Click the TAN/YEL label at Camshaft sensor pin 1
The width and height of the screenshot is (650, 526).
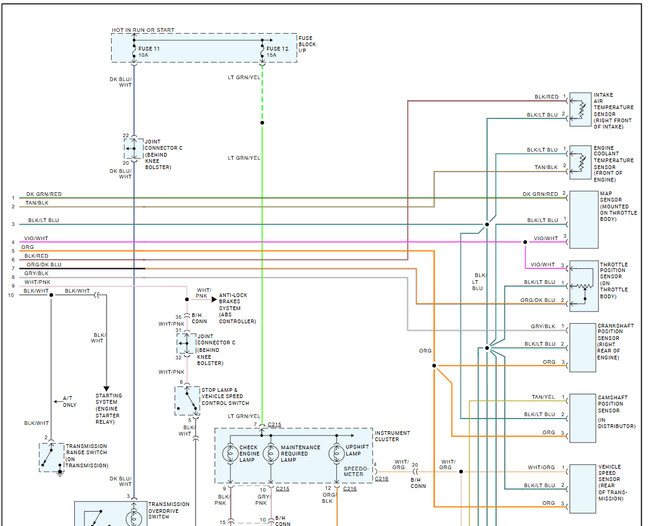543,397
